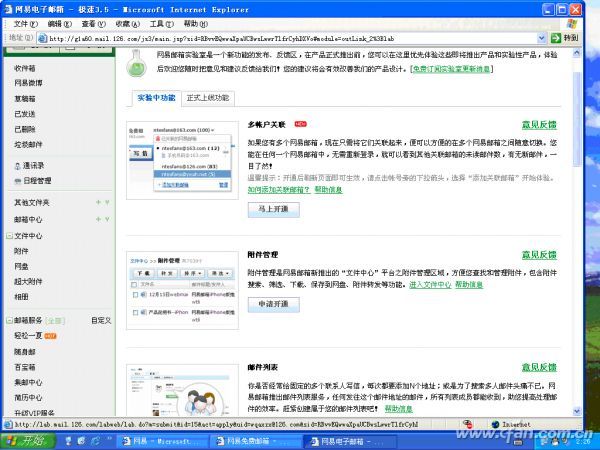This screenshot has width=600, height=450.
Task: Switch to the 网易电子邮箱 taskbar window
Action: [x=349, y=441]
